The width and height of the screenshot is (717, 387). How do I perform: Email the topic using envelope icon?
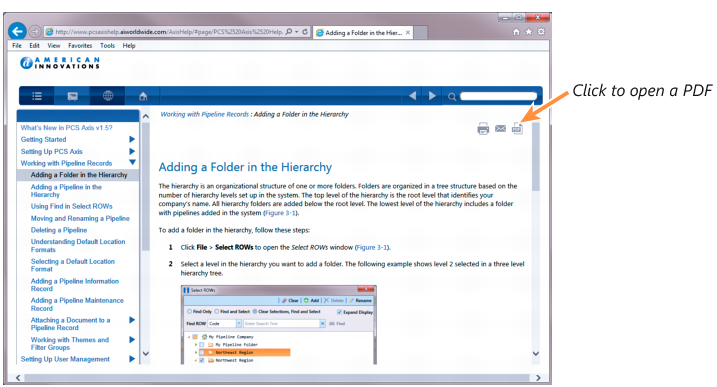pos(500,129)
